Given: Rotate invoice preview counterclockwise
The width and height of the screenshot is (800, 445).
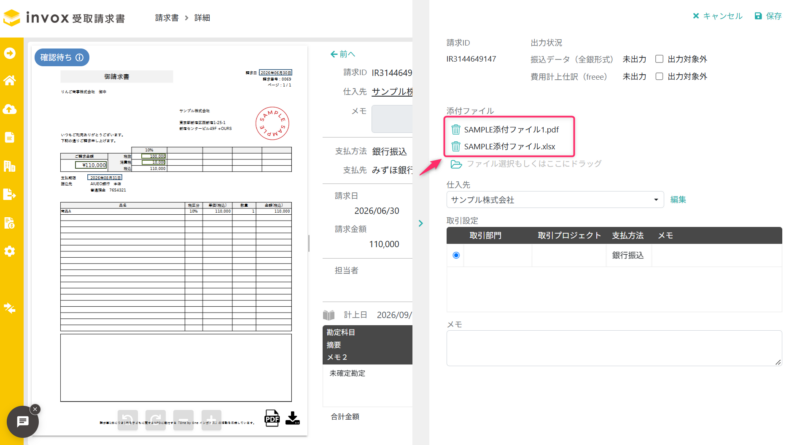Looking at the screenshot, I should [128, 420].
